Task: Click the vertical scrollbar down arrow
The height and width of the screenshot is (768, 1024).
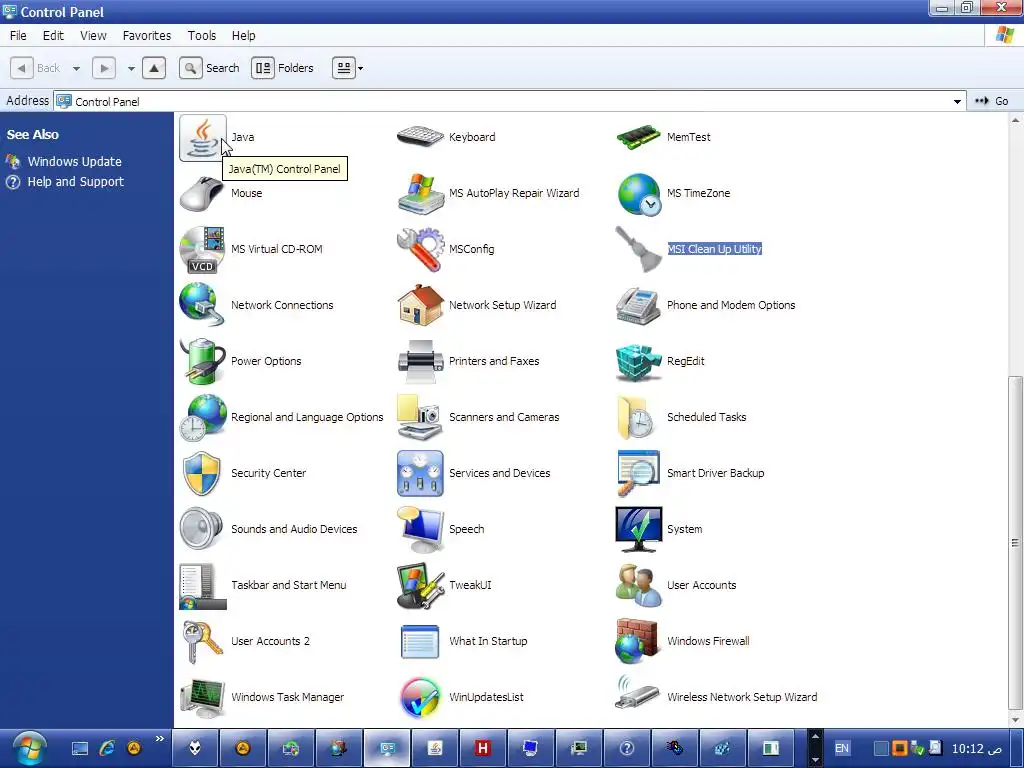Action: [x=1016, y=720]
